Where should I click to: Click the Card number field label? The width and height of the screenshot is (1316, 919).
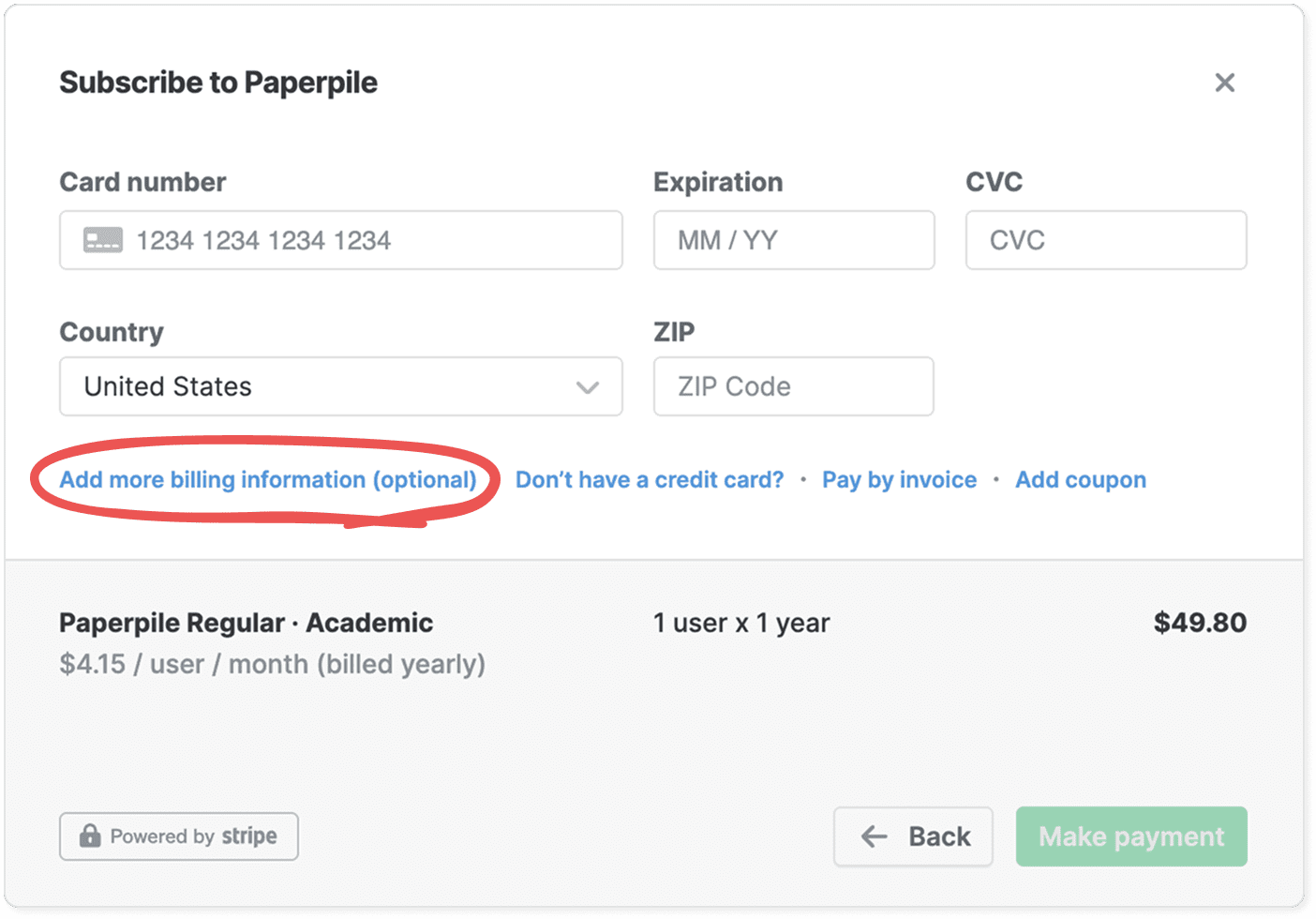click(x=142, y=182)
